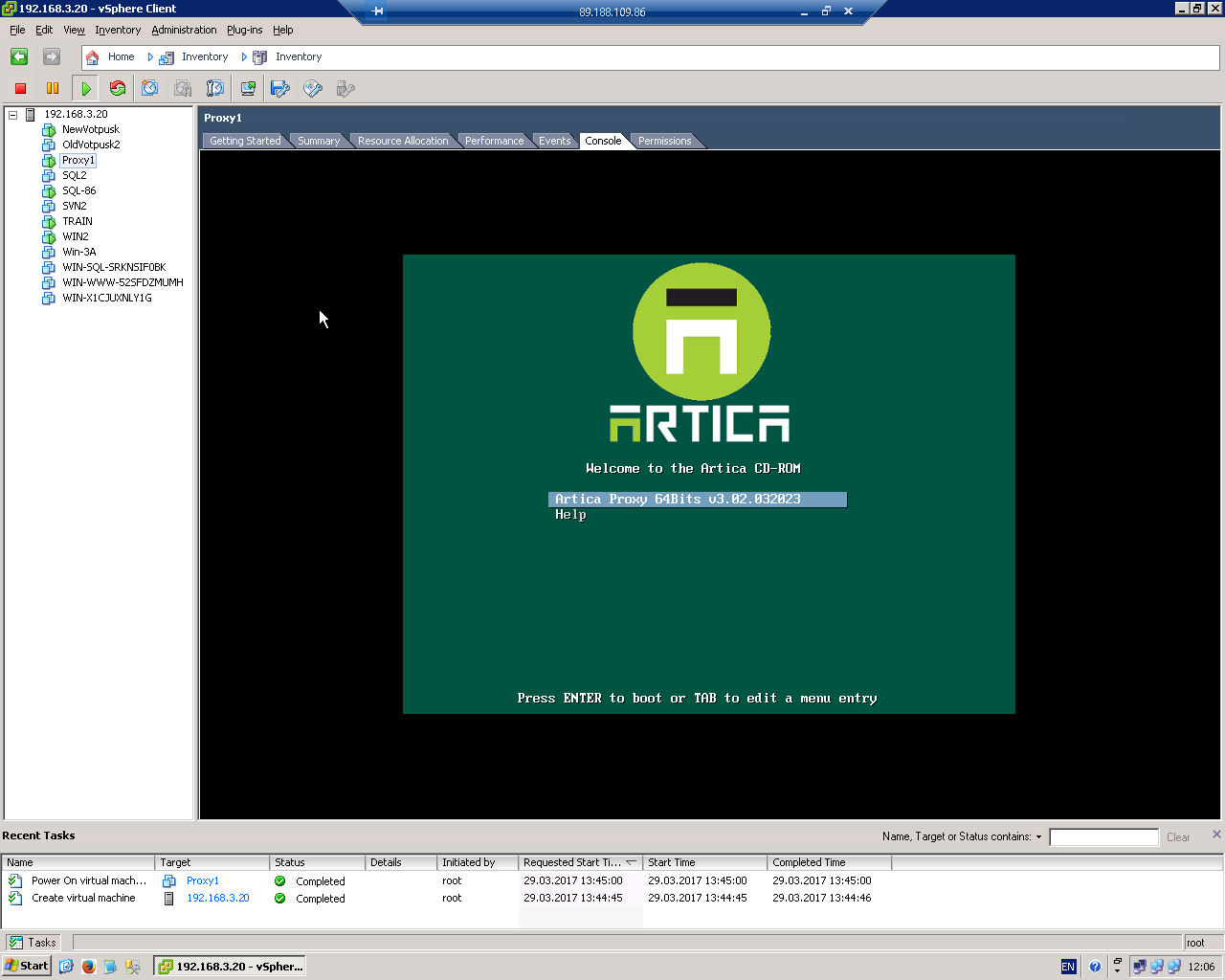Click the USB device connect icon
This screenshot has height=980, width=1225.
click(x=345, y=89)
